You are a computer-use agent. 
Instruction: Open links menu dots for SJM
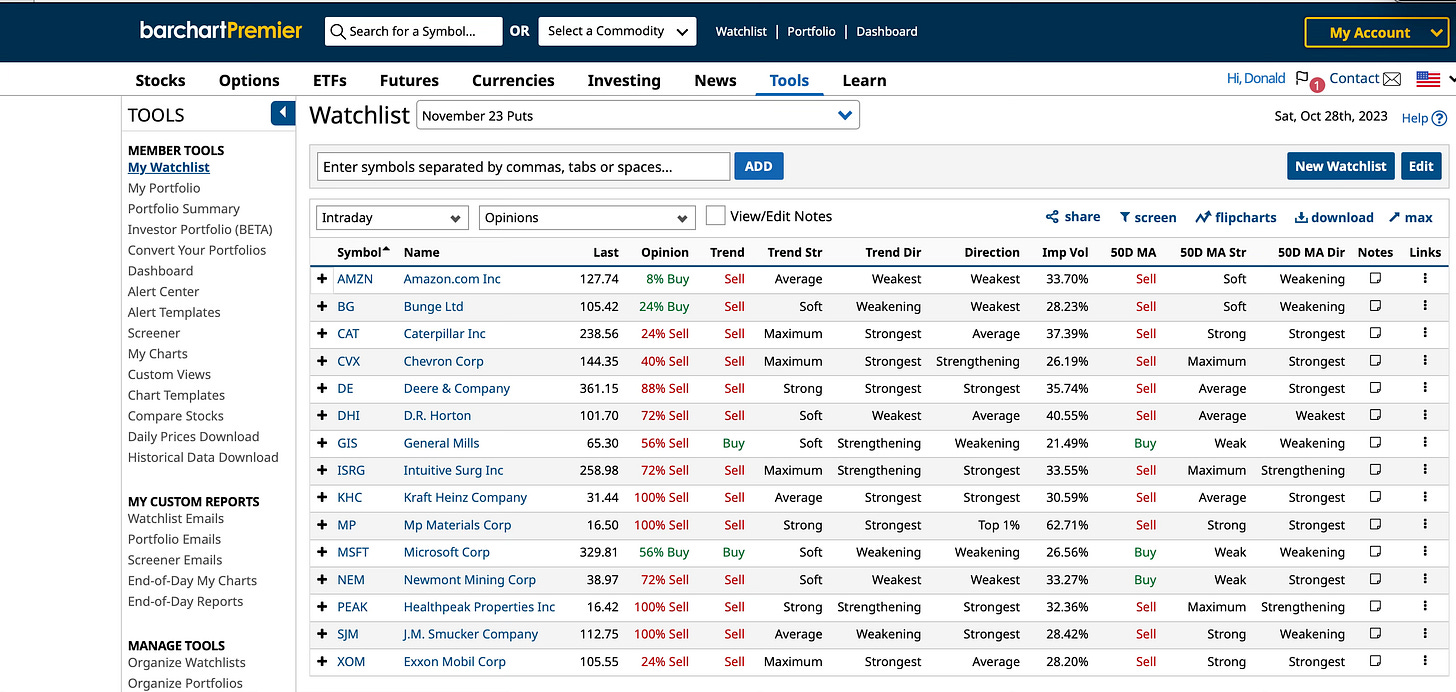[x=1425, y=634]
